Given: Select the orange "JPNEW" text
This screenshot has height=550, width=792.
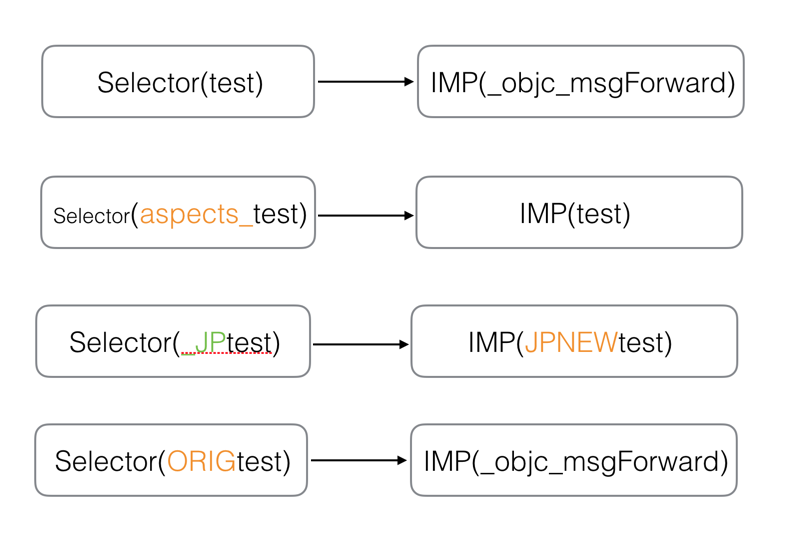Looking at the screenshot, I should tap(571, 343).
